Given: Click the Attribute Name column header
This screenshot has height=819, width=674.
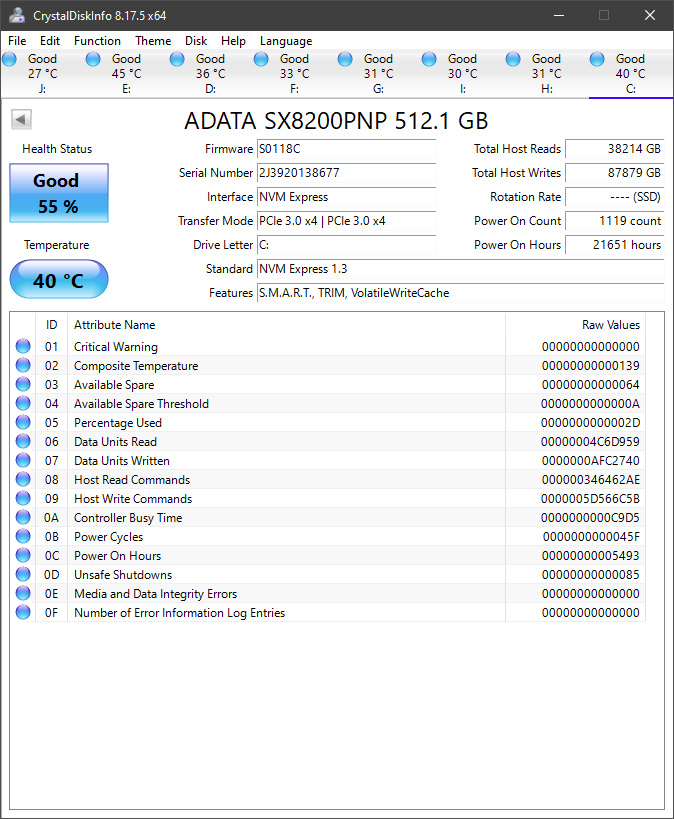Looking at the screenshot, I should click(286, 325).
